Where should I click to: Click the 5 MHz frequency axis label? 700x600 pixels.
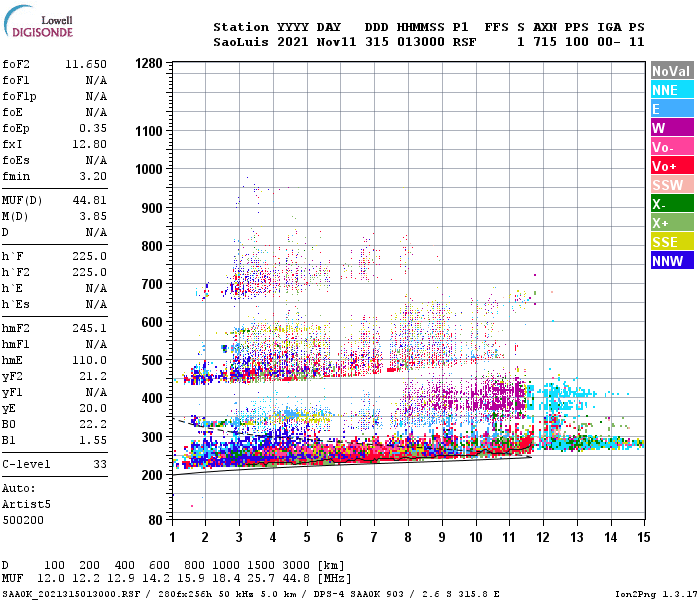tap(307, 537)
